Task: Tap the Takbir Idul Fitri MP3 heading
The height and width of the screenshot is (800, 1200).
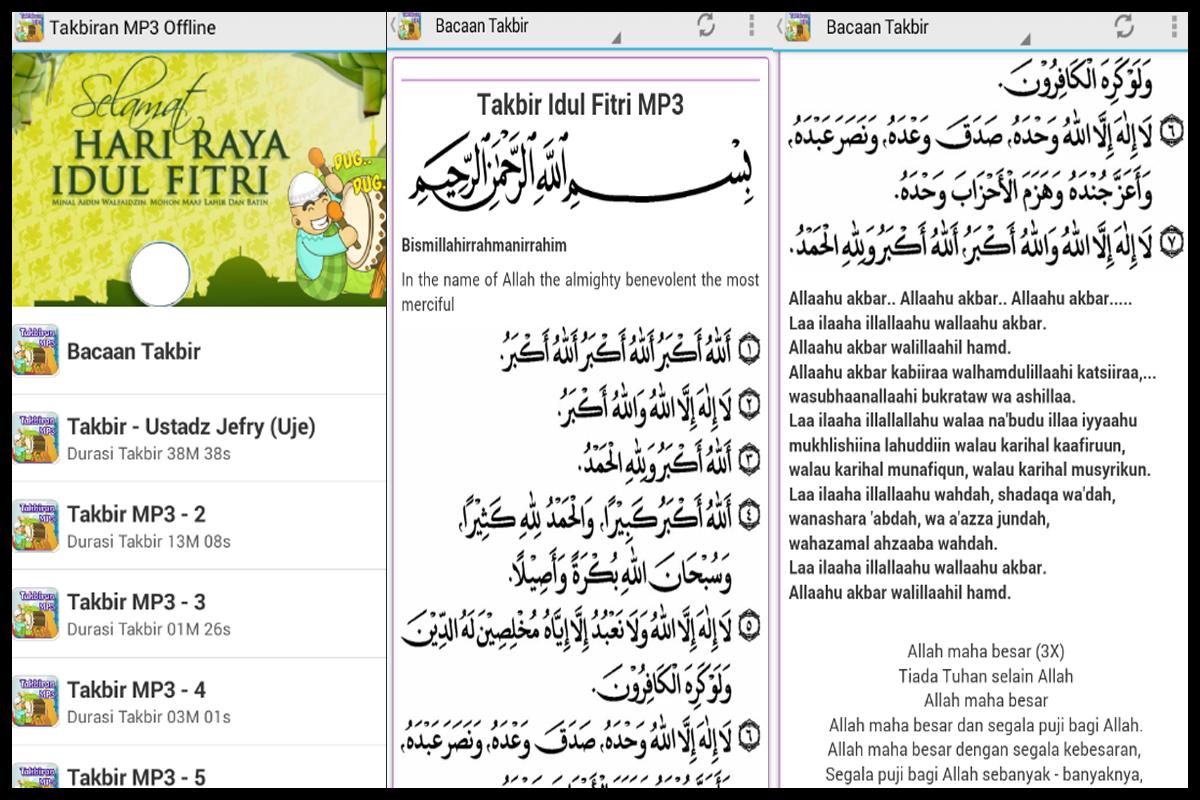Action: [x=580, y=105]
